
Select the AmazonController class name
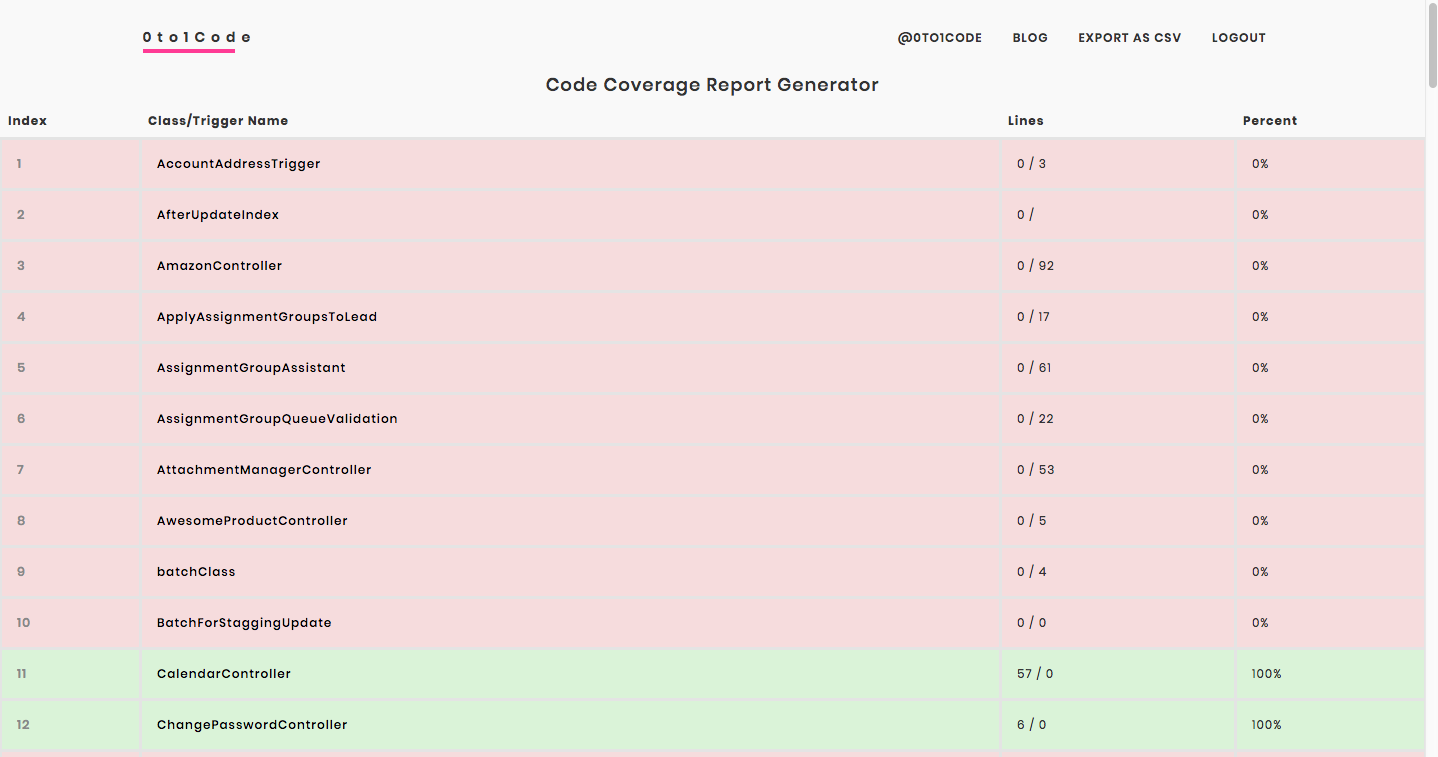(219, 266)
